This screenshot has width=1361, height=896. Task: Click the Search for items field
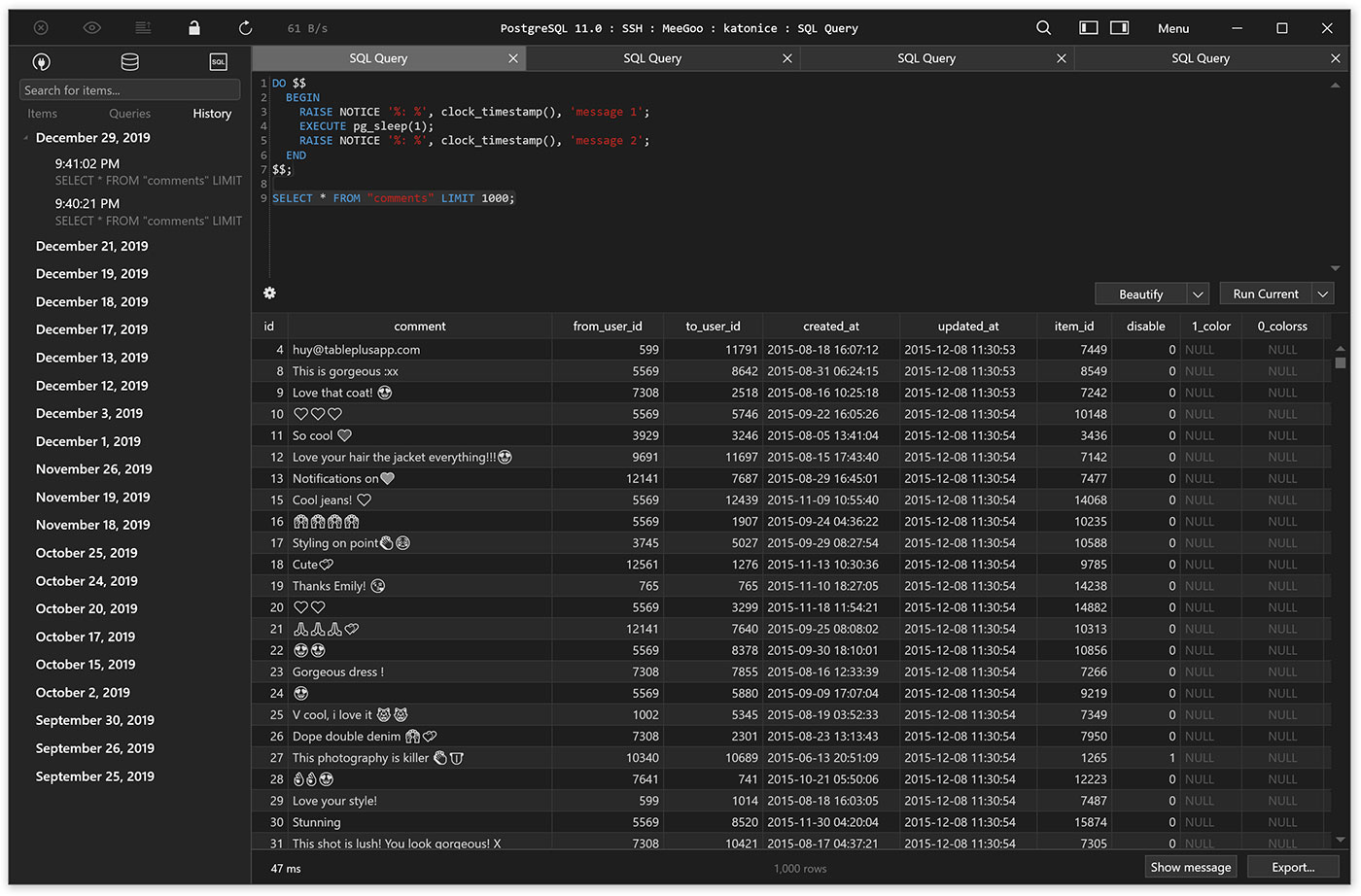(x=129, y=90)
